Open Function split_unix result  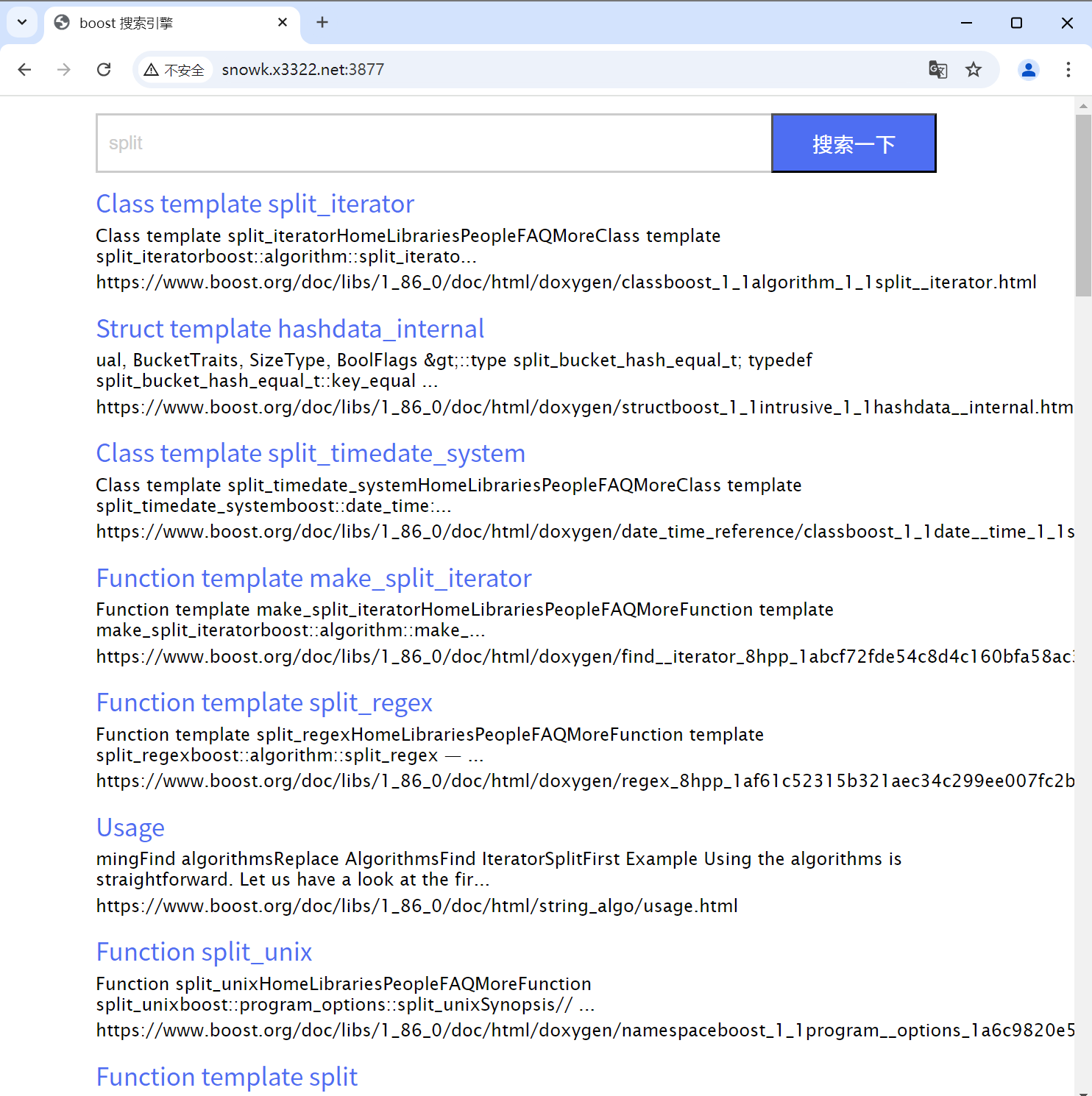click(204, 952)
